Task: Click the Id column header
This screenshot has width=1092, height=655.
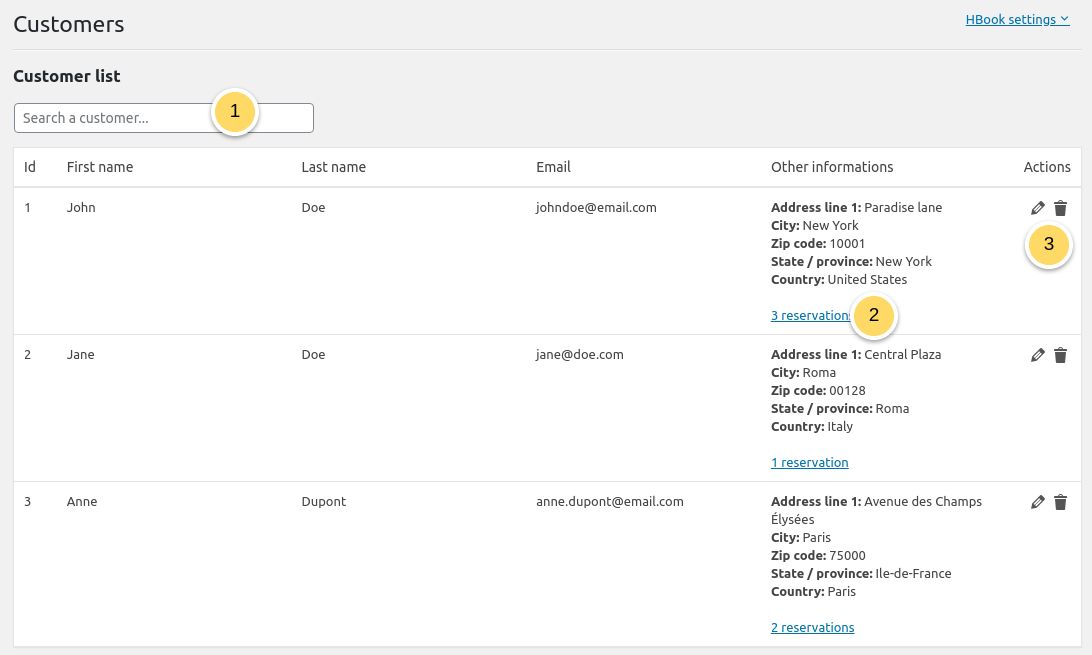Action: coord(30,167)
